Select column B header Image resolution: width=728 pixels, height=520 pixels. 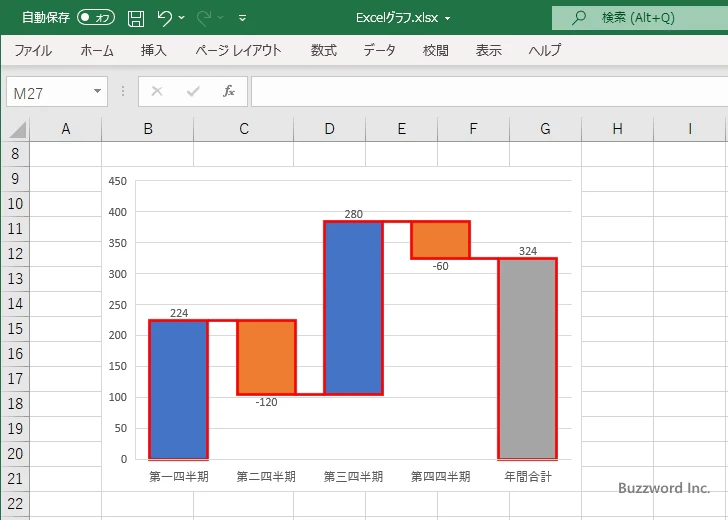click(x=148, y=129)
